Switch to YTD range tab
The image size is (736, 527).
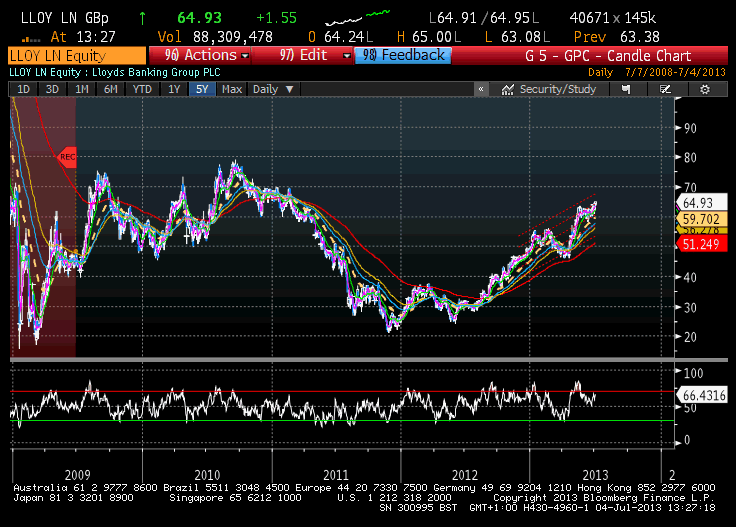click(x=142, y=89)
